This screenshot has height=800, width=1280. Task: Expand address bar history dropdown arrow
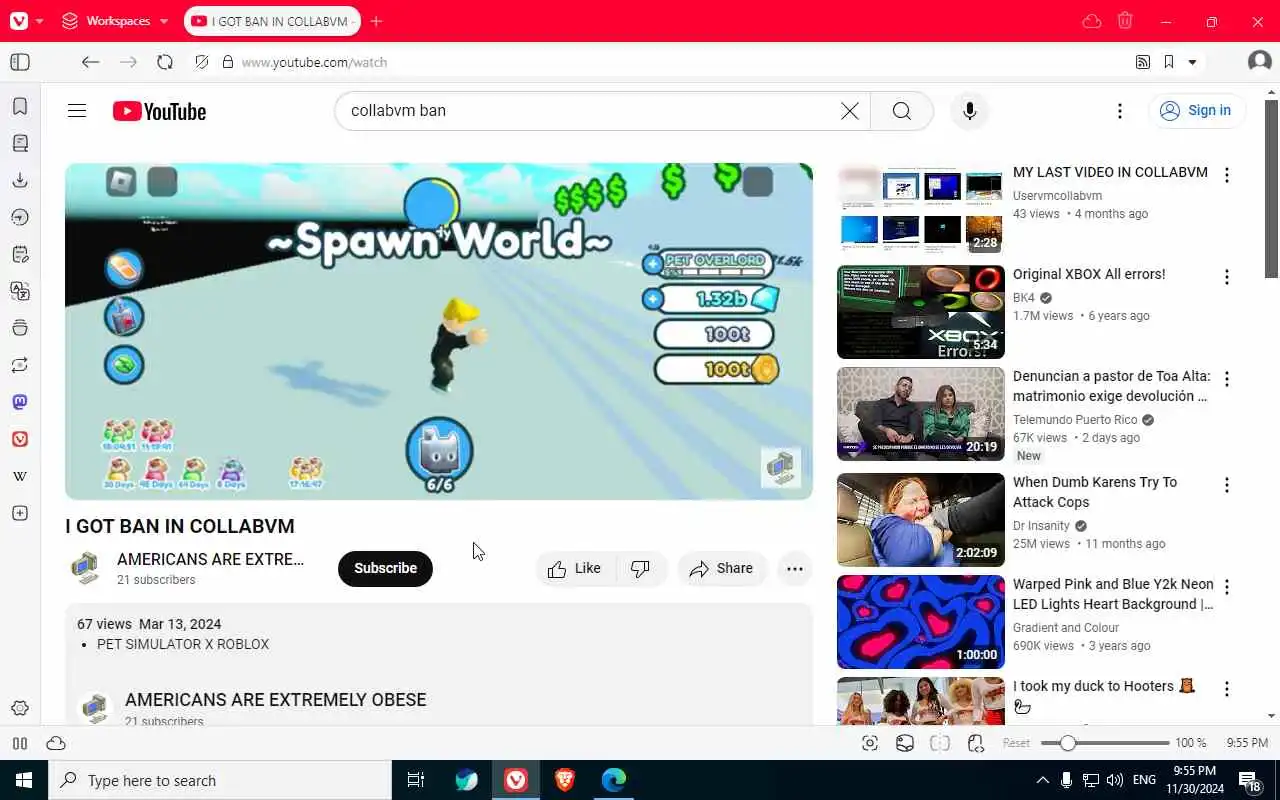tap(1192, 62)
